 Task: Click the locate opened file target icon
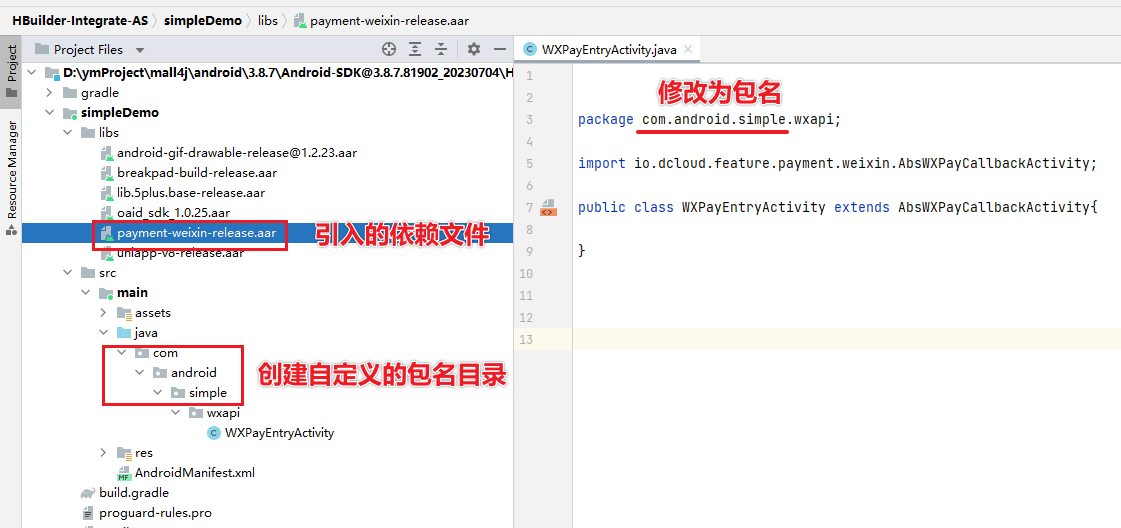coord(389,49)
